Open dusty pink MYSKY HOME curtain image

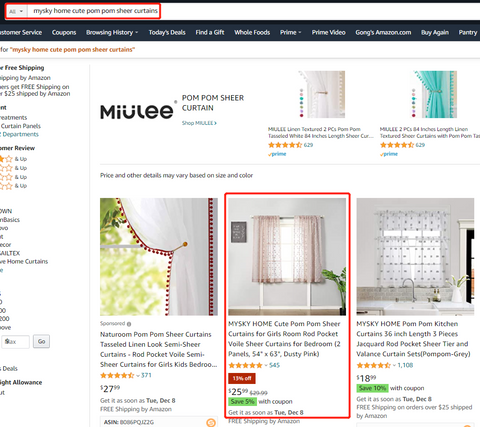tap(287, 257)
